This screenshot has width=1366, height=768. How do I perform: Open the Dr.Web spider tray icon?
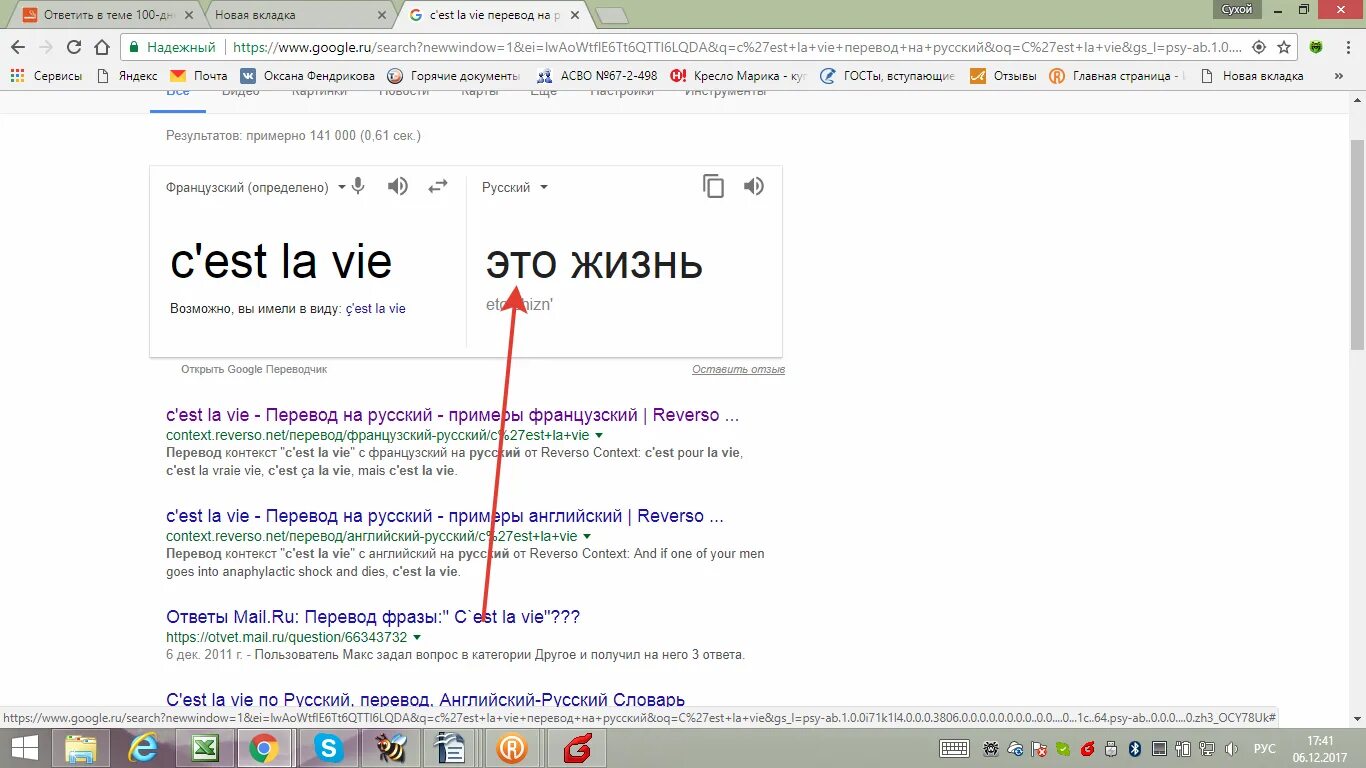click(x=990, y=748)
